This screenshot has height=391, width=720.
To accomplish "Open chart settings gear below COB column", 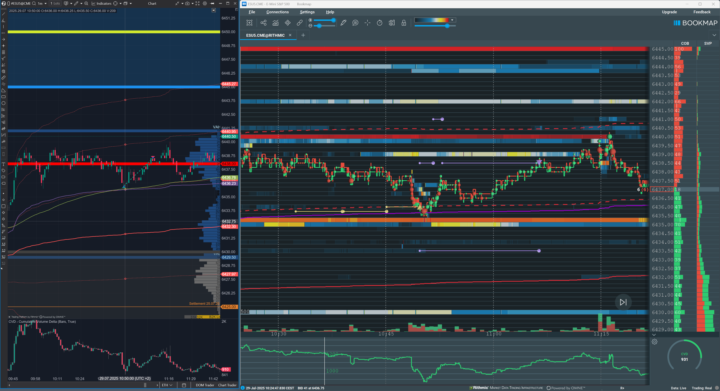I will click(x=655, y=341).
